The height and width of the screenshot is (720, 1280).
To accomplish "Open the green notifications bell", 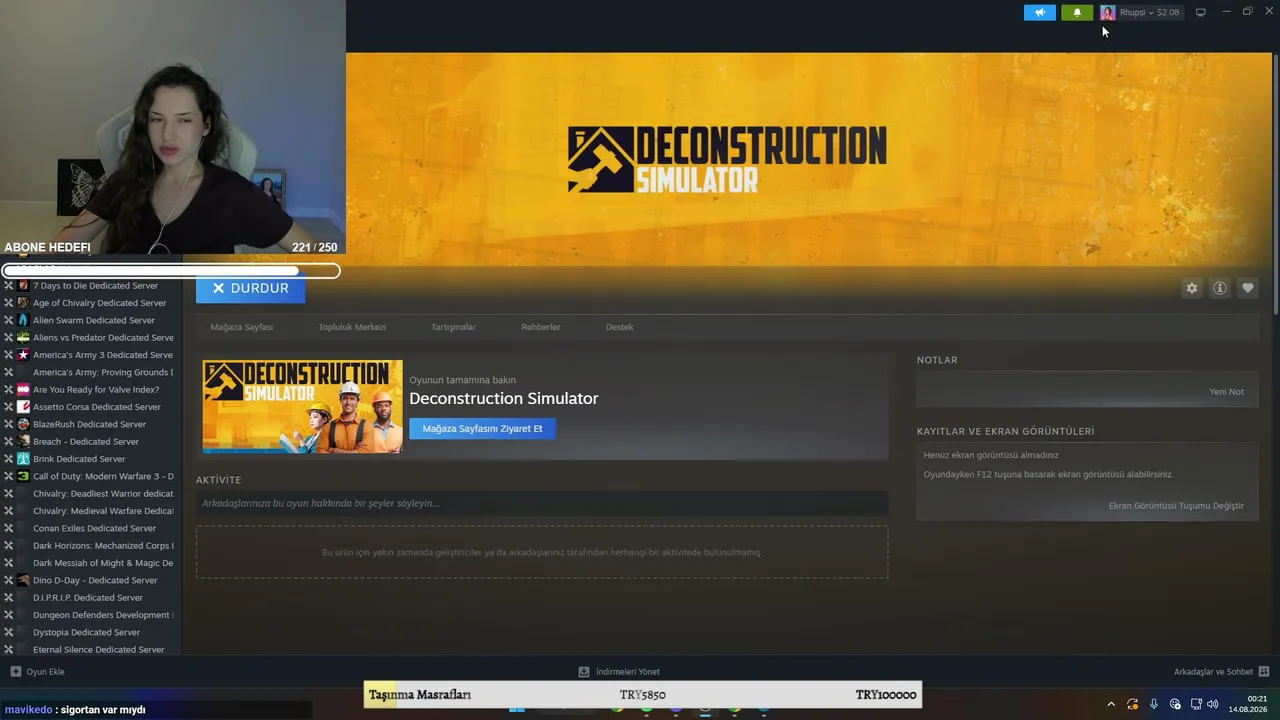I will [1077, 12].
